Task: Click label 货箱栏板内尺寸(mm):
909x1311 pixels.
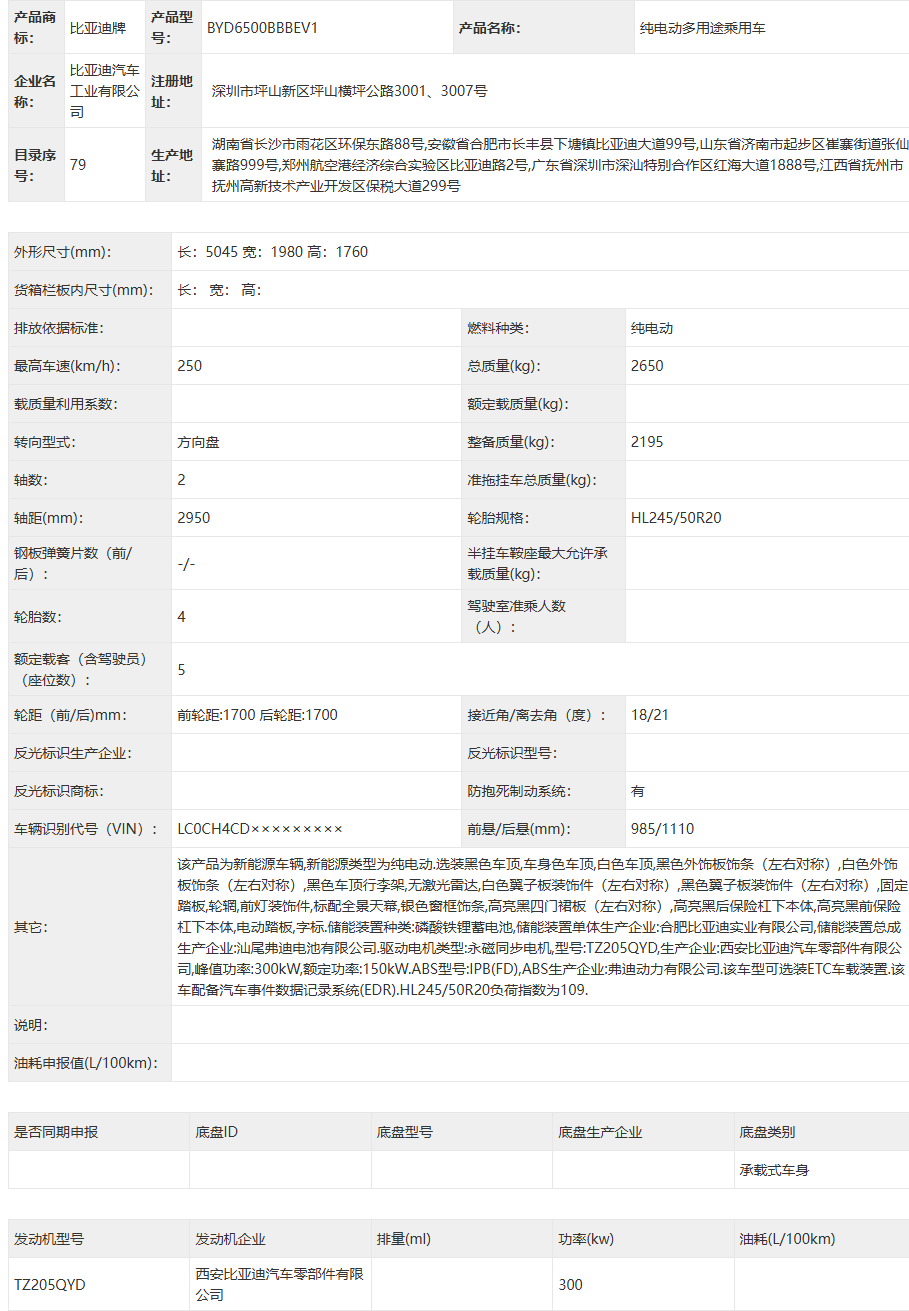Action: (x=84, y=290)
